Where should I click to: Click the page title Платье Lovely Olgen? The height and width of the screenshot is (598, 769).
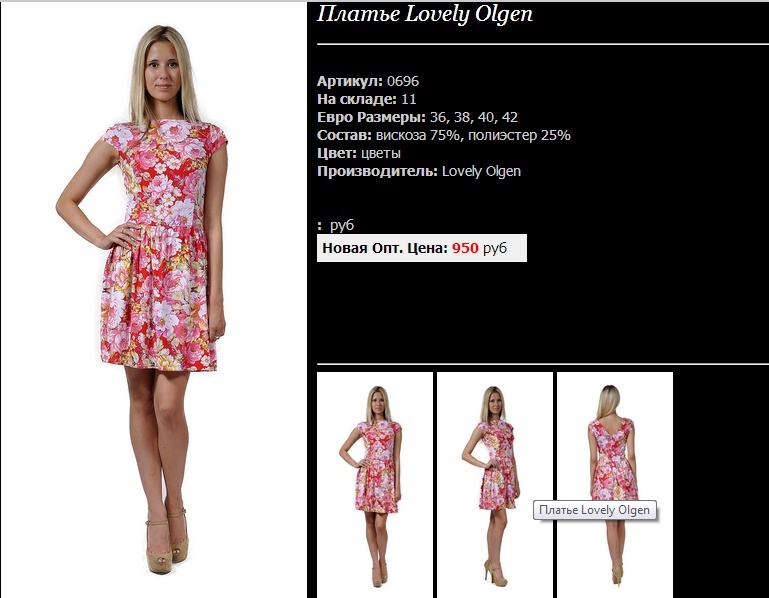pyautogui.click(x=425, y=14)
